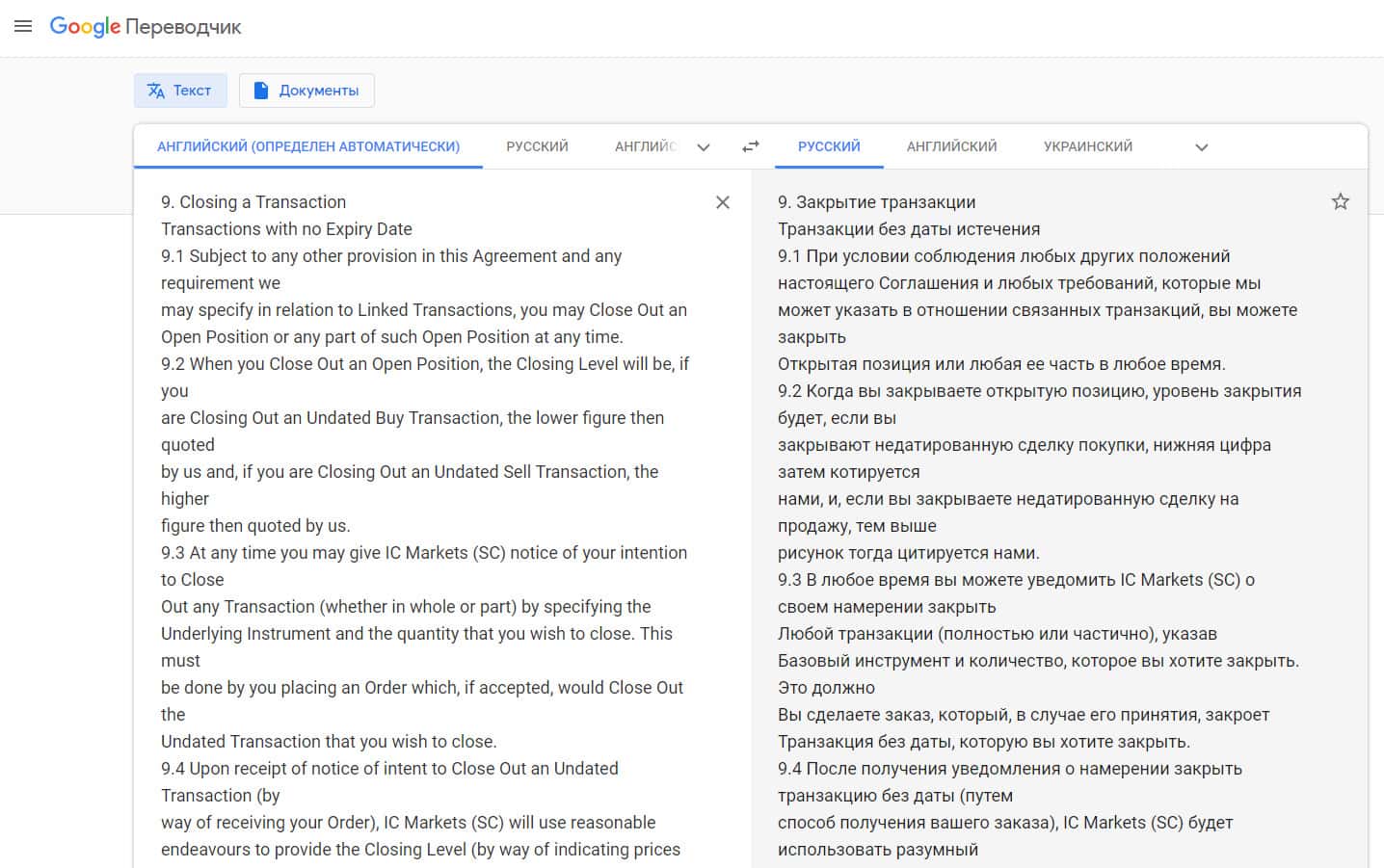
Task: Expand the target language list chevron
Action: point(1202,147)
